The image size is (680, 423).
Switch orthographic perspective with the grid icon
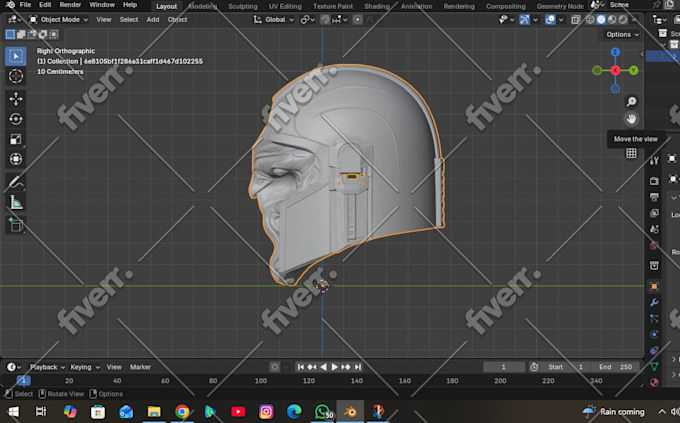(631, 153)
